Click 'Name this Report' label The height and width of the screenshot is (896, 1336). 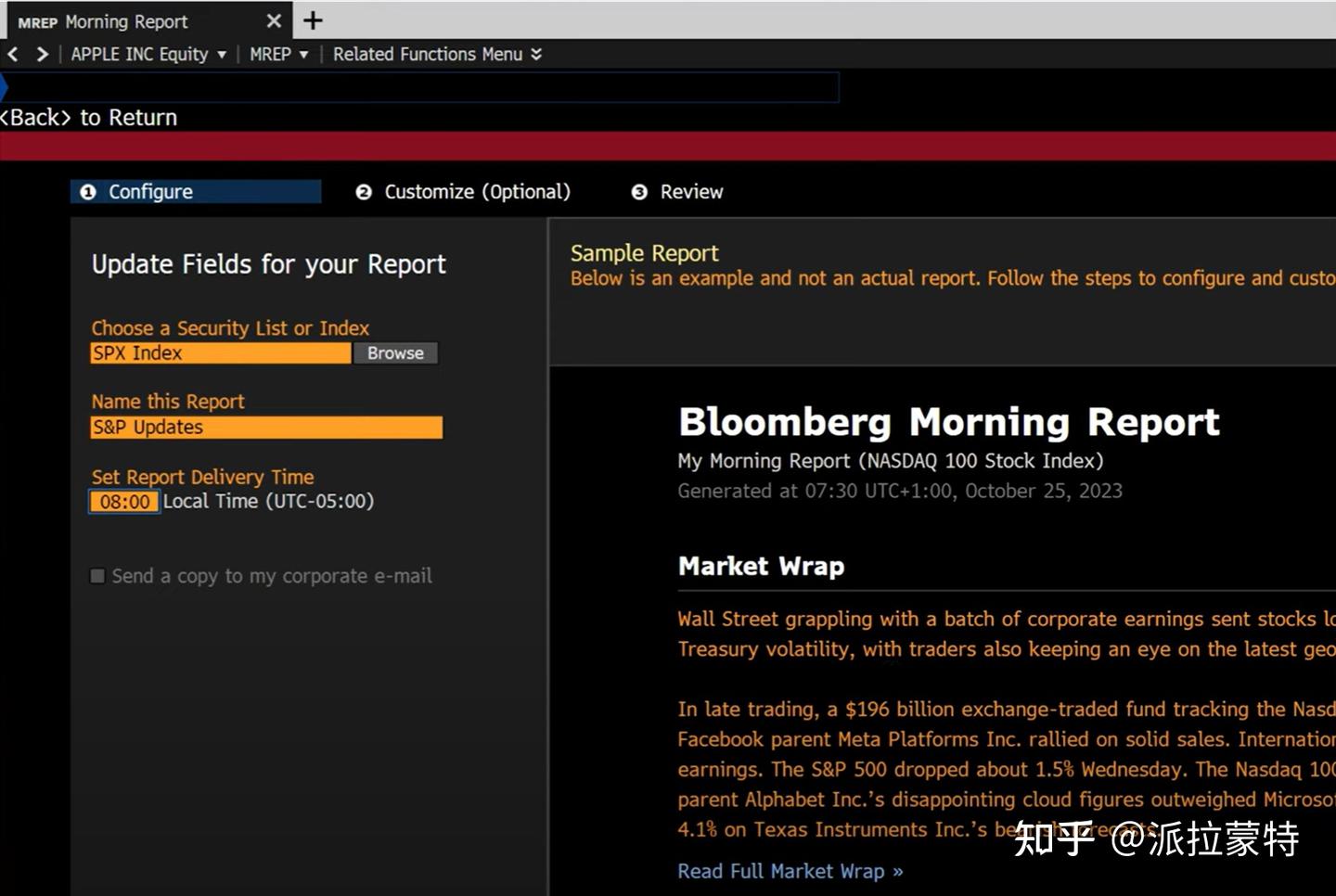[x=168, y=402]
